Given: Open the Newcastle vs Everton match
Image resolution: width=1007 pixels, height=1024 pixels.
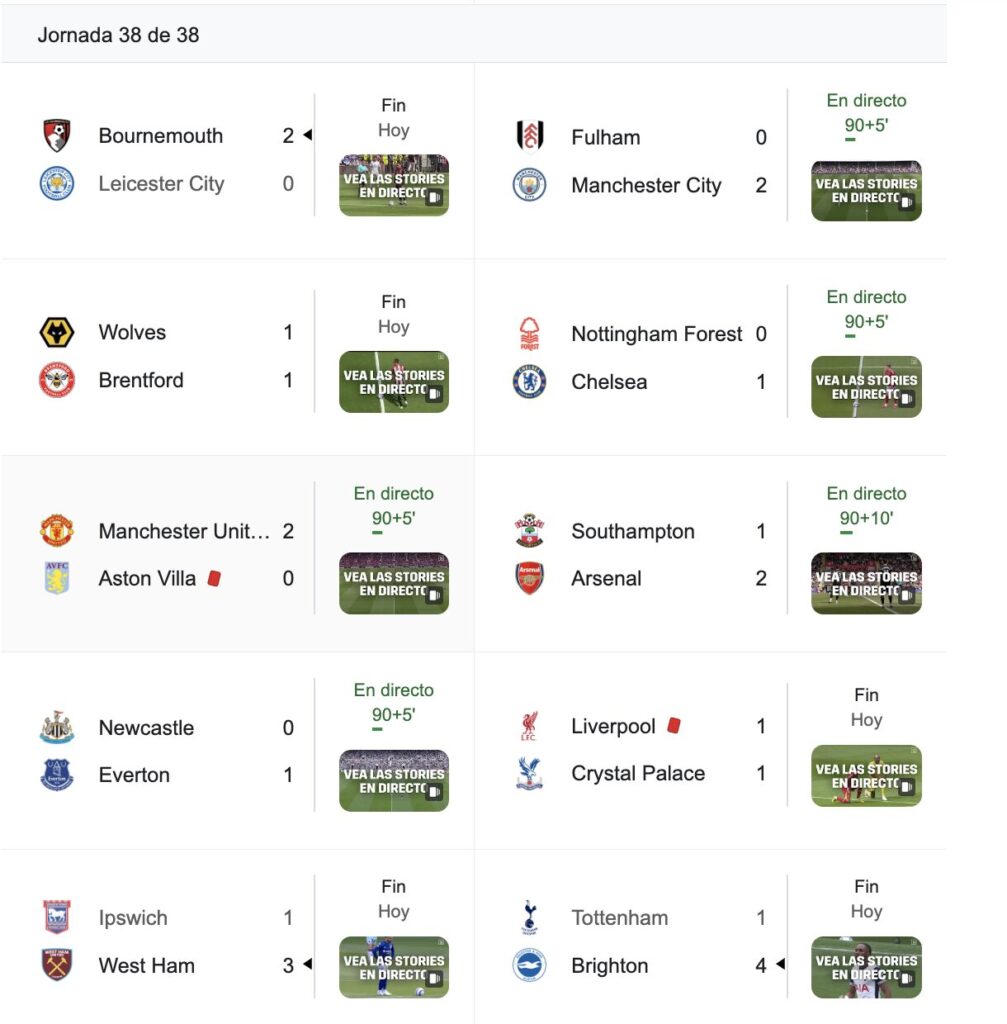Looking at the screenshot, I should [237, 751].
